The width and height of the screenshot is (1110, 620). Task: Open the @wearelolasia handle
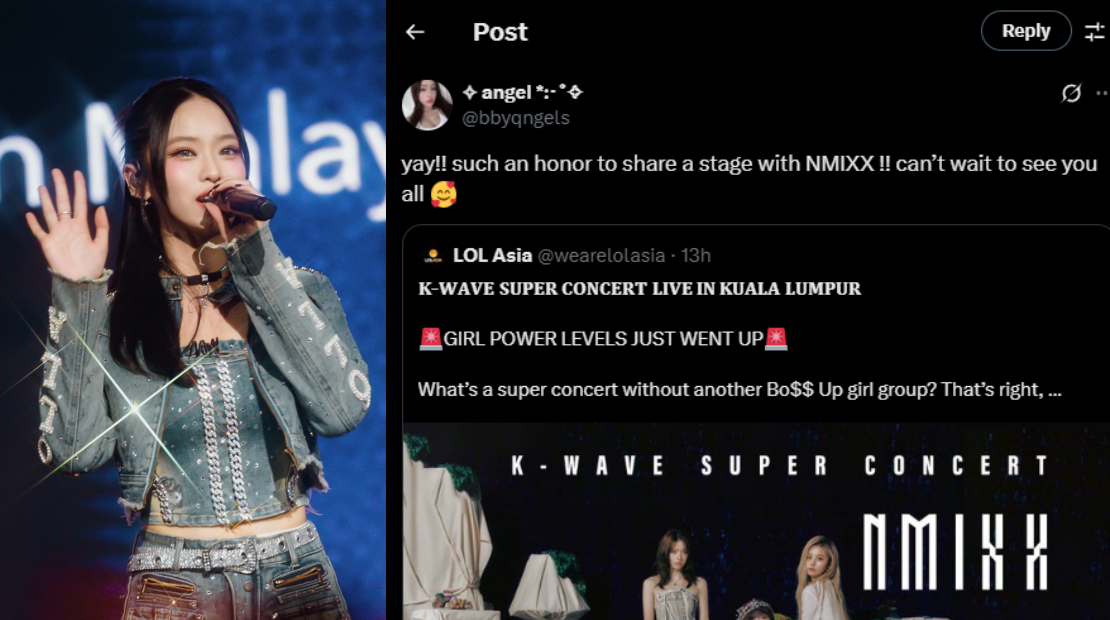pos(601,256)
